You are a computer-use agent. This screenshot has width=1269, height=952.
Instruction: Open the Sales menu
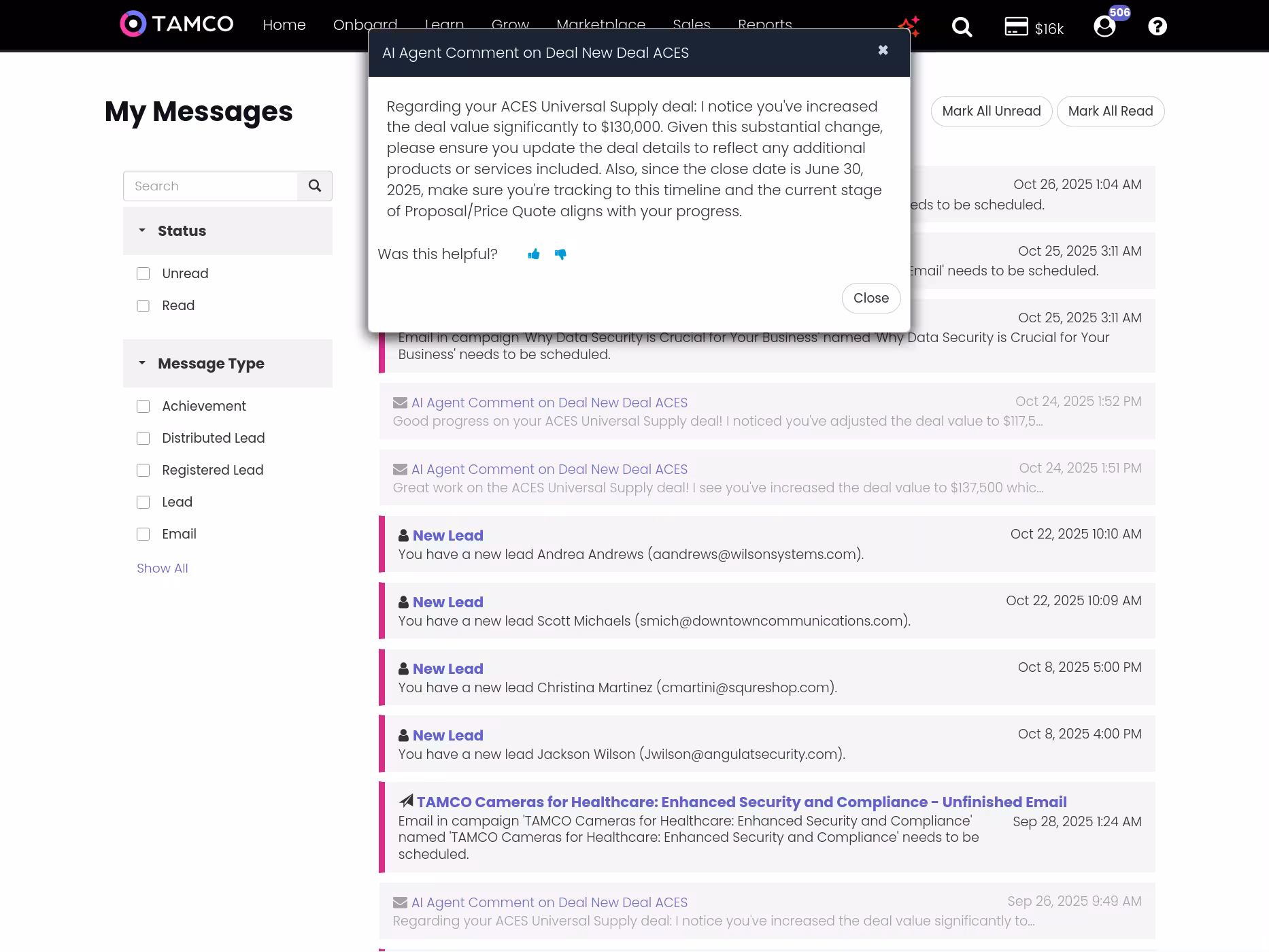691,24
